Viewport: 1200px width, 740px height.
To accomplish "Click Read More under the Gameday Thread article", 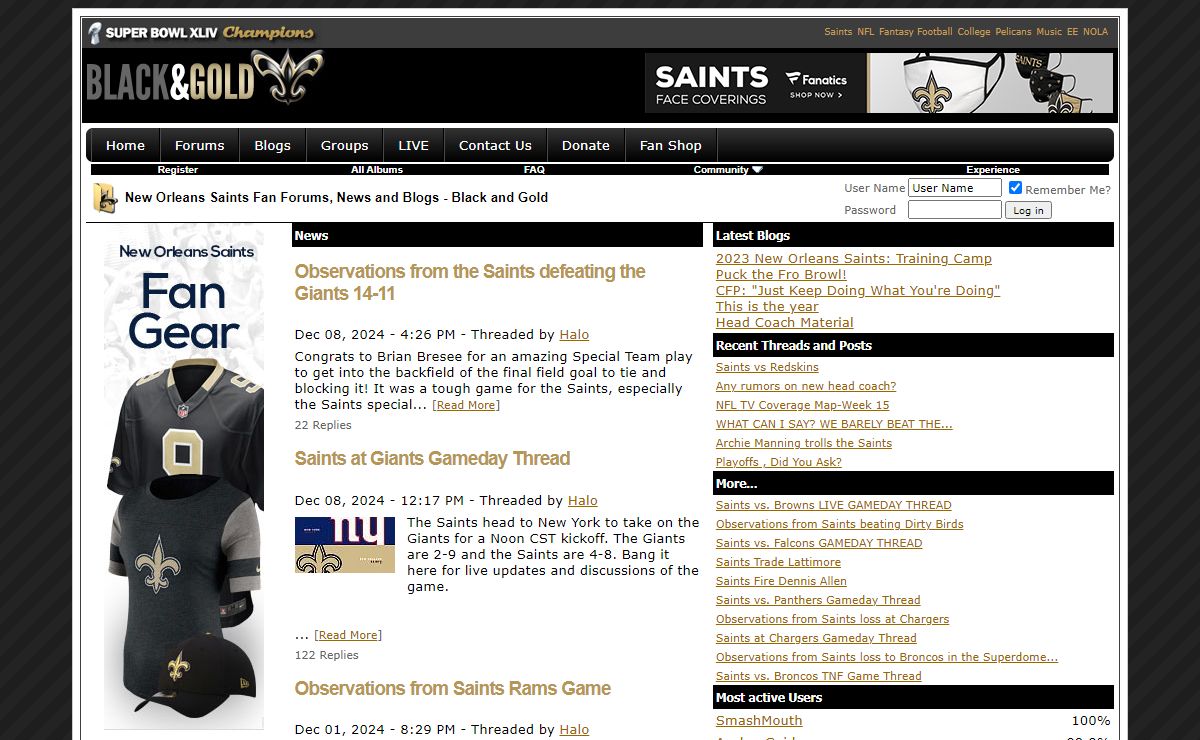I will click(x=348, y=635).
